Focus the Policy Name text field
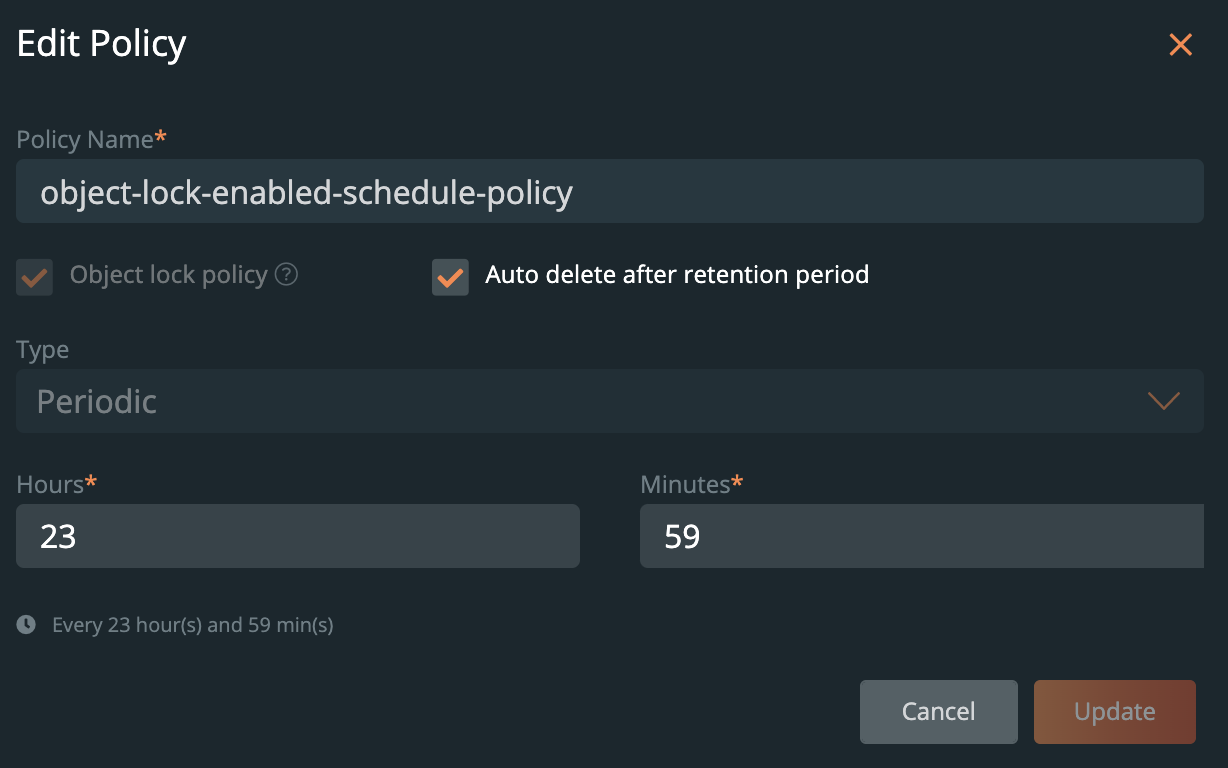The width and height of the screenshot is (1228, 768). point(609,191)
